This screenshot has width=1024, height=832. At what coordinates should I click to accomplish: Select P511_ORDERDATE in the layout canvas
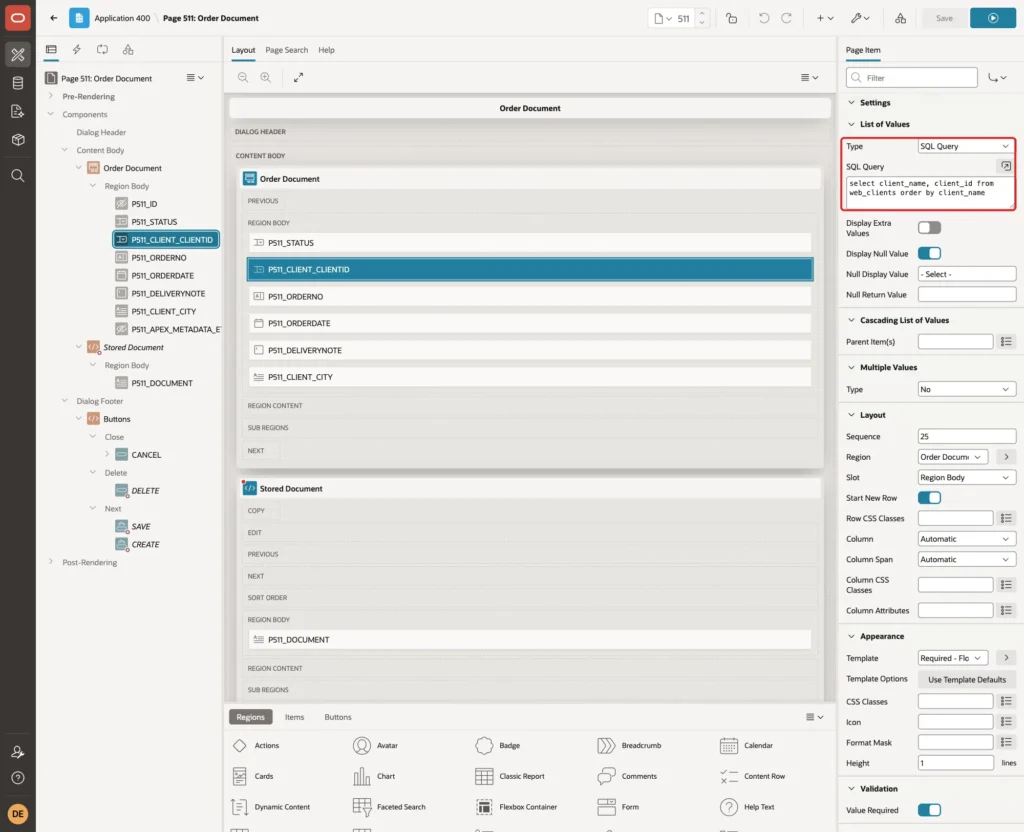pyautogui.click(x=530, y=323)
